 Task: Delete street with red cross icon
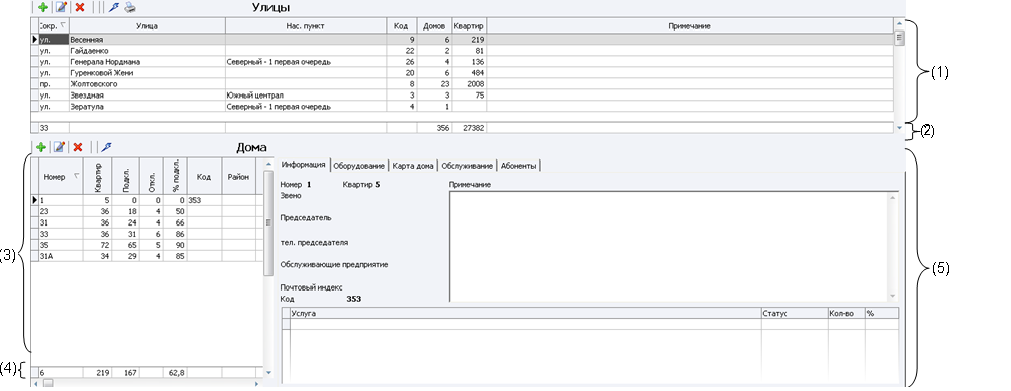click(80, 8)
